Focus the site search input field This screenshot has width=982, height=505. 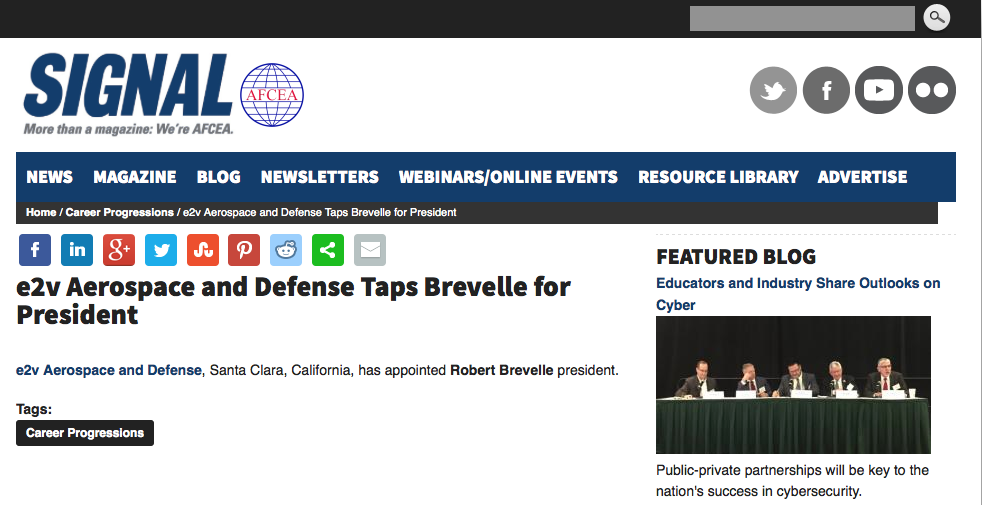click(x=802, y=18)
